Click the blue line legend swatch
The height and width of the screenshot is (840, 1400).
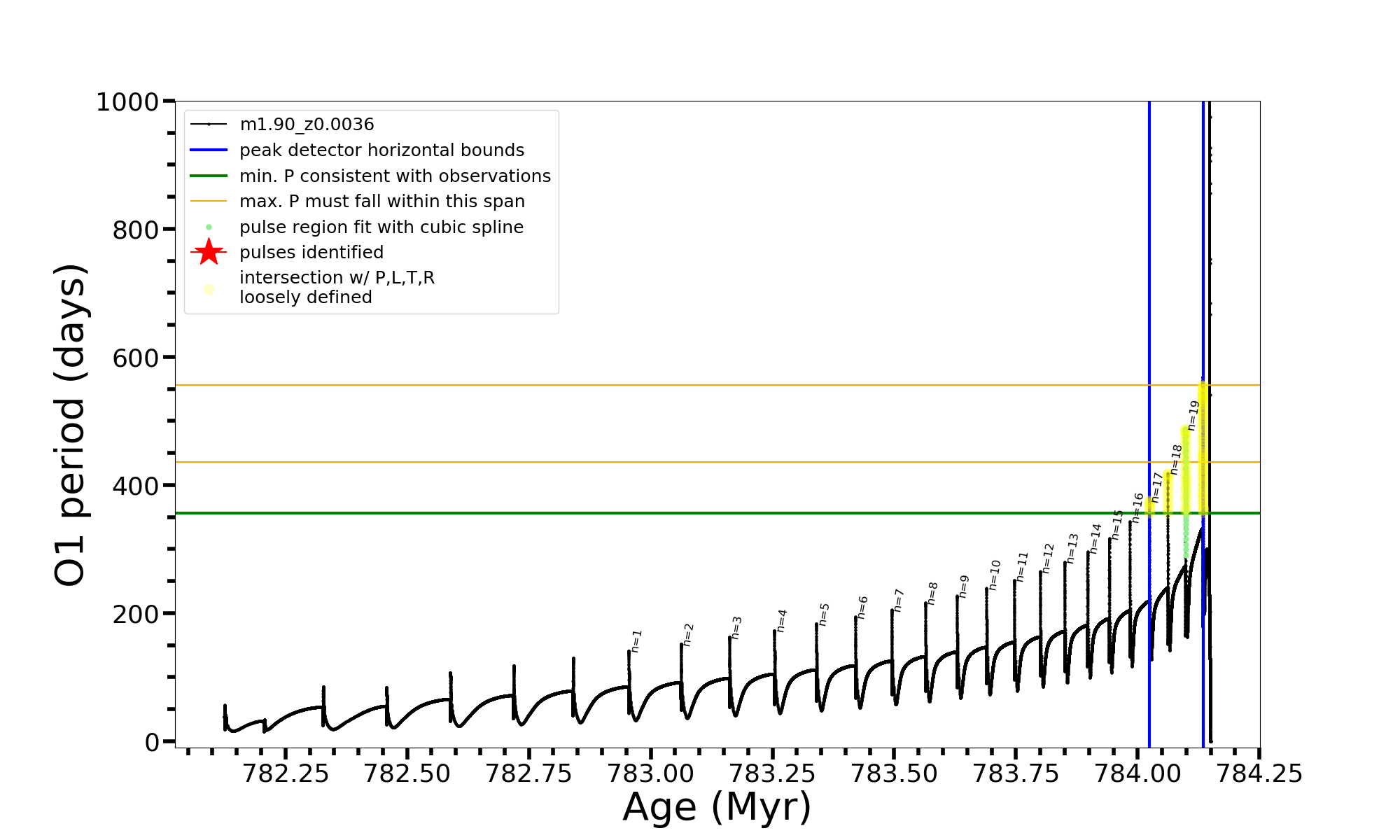coord(209,150)
